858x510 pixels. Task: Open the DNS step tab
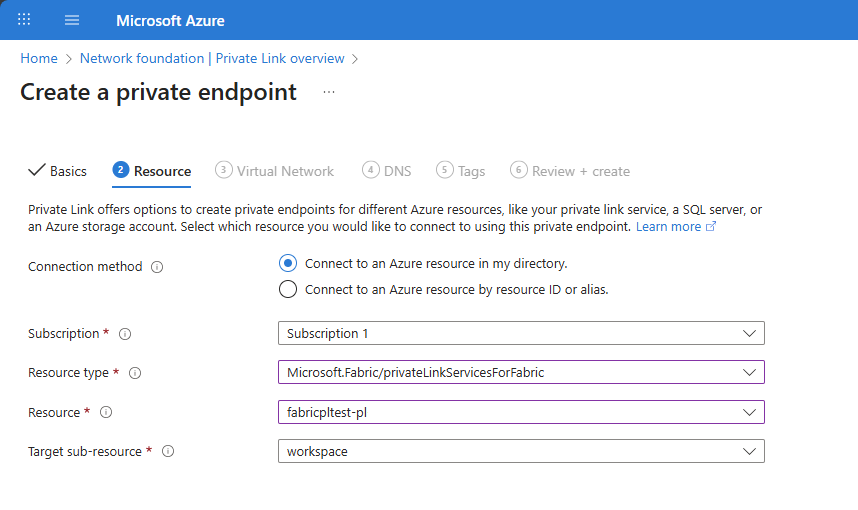point(386,171)
